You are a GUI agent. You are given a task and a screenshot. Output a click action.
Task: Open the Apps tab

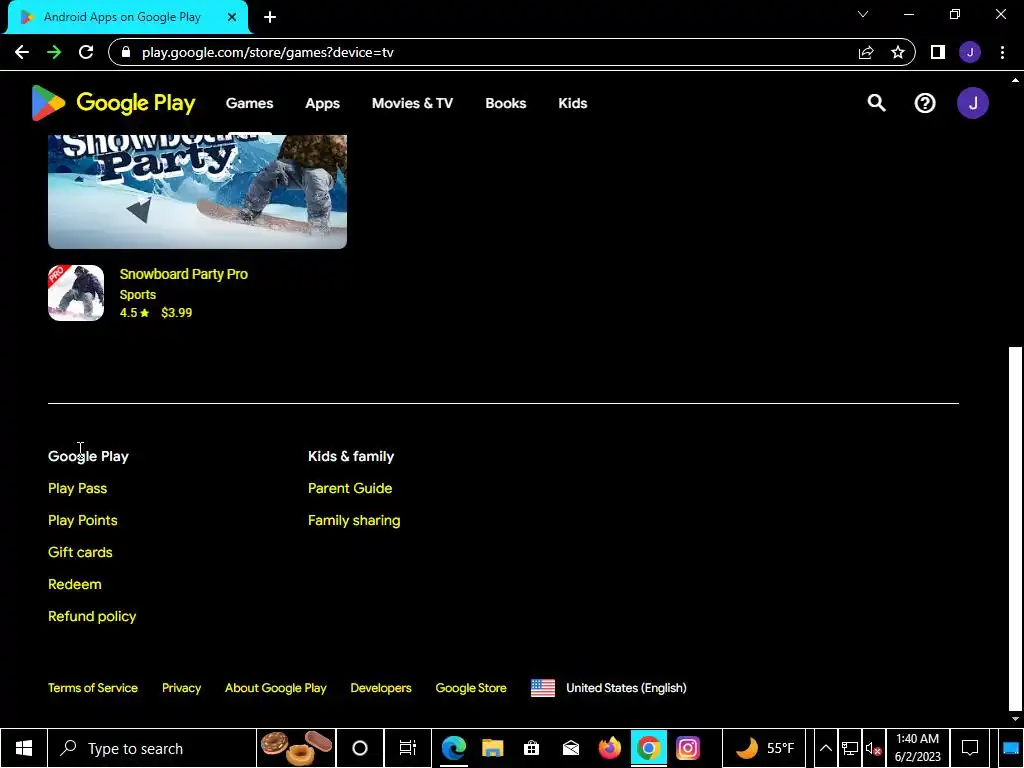[323, 103]
